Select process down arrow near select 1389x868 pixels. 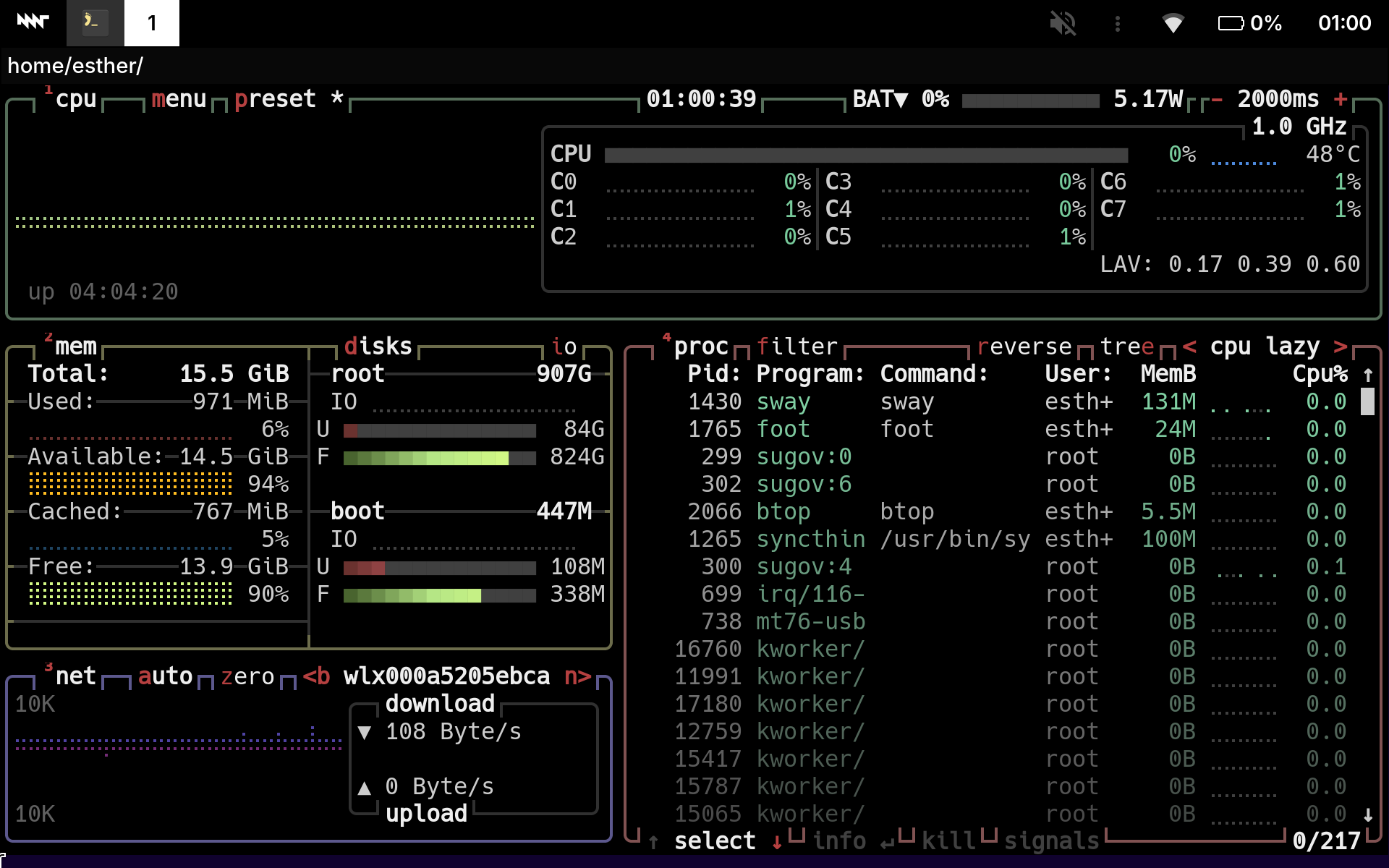pyautogui.click(x=777, y=841)
